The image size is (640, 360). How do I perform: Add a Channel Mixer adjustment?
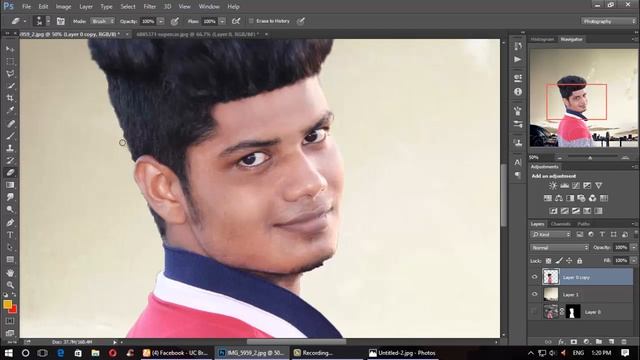[x=592, y=198]
